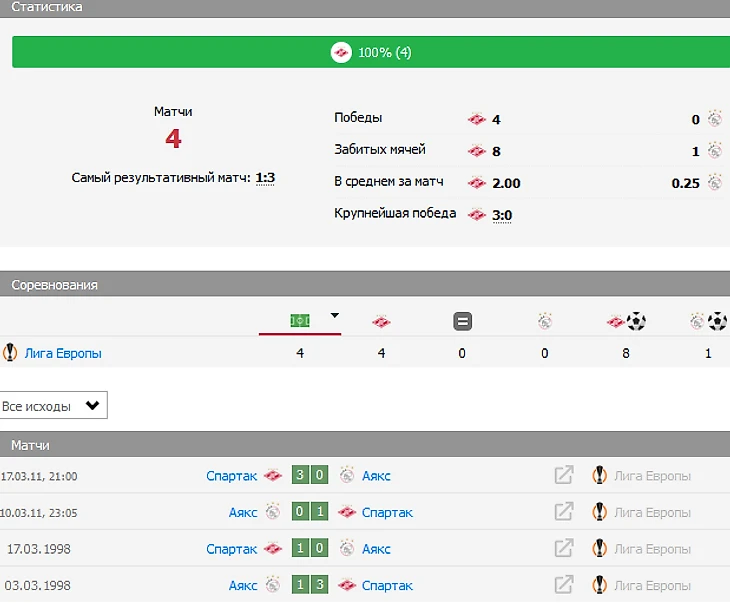Click the green 100% (4) win bar
This screenshot has width=730, height=603.
371,52
